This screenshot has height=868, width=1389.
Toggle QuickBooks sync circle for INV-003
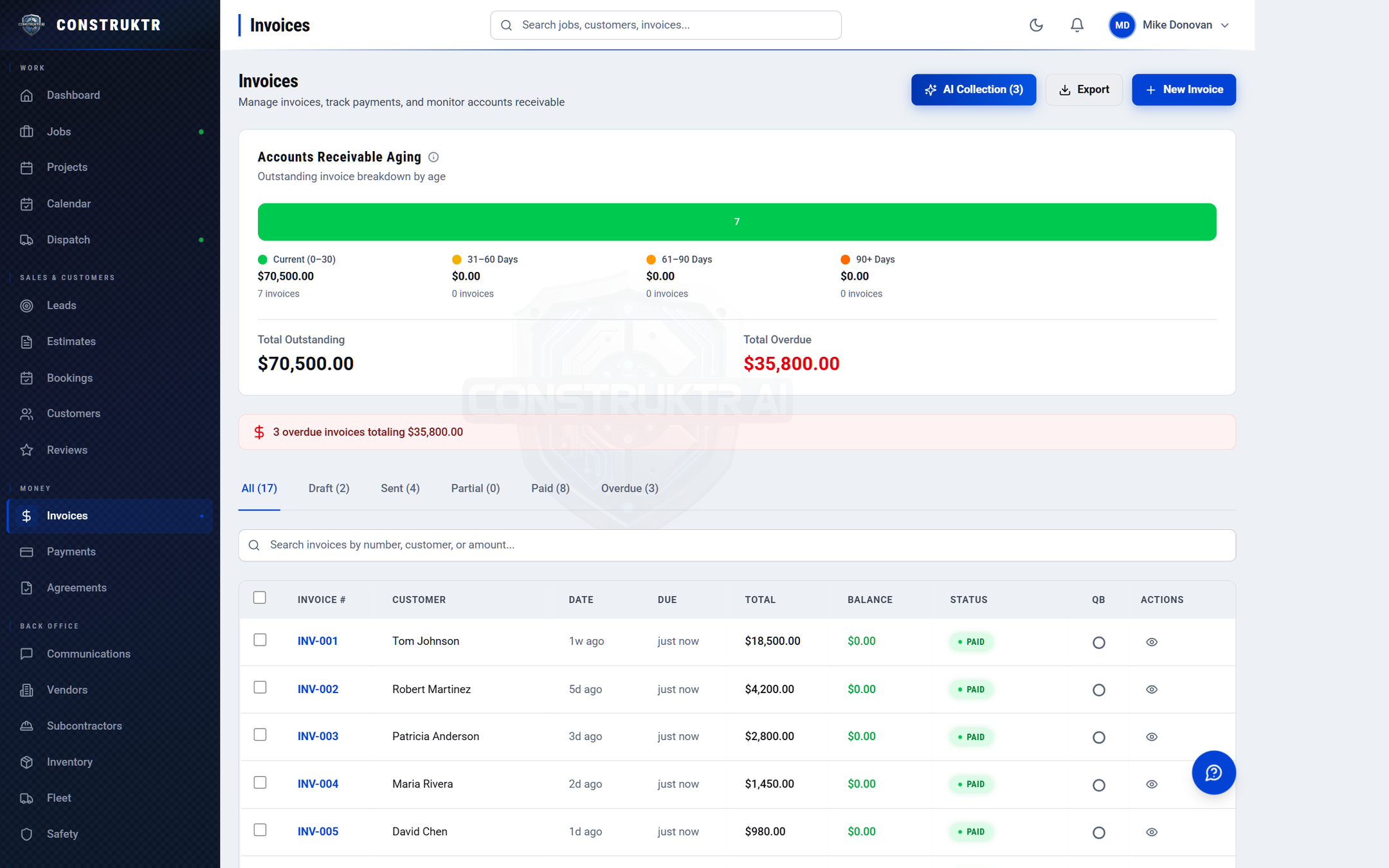1099,737
